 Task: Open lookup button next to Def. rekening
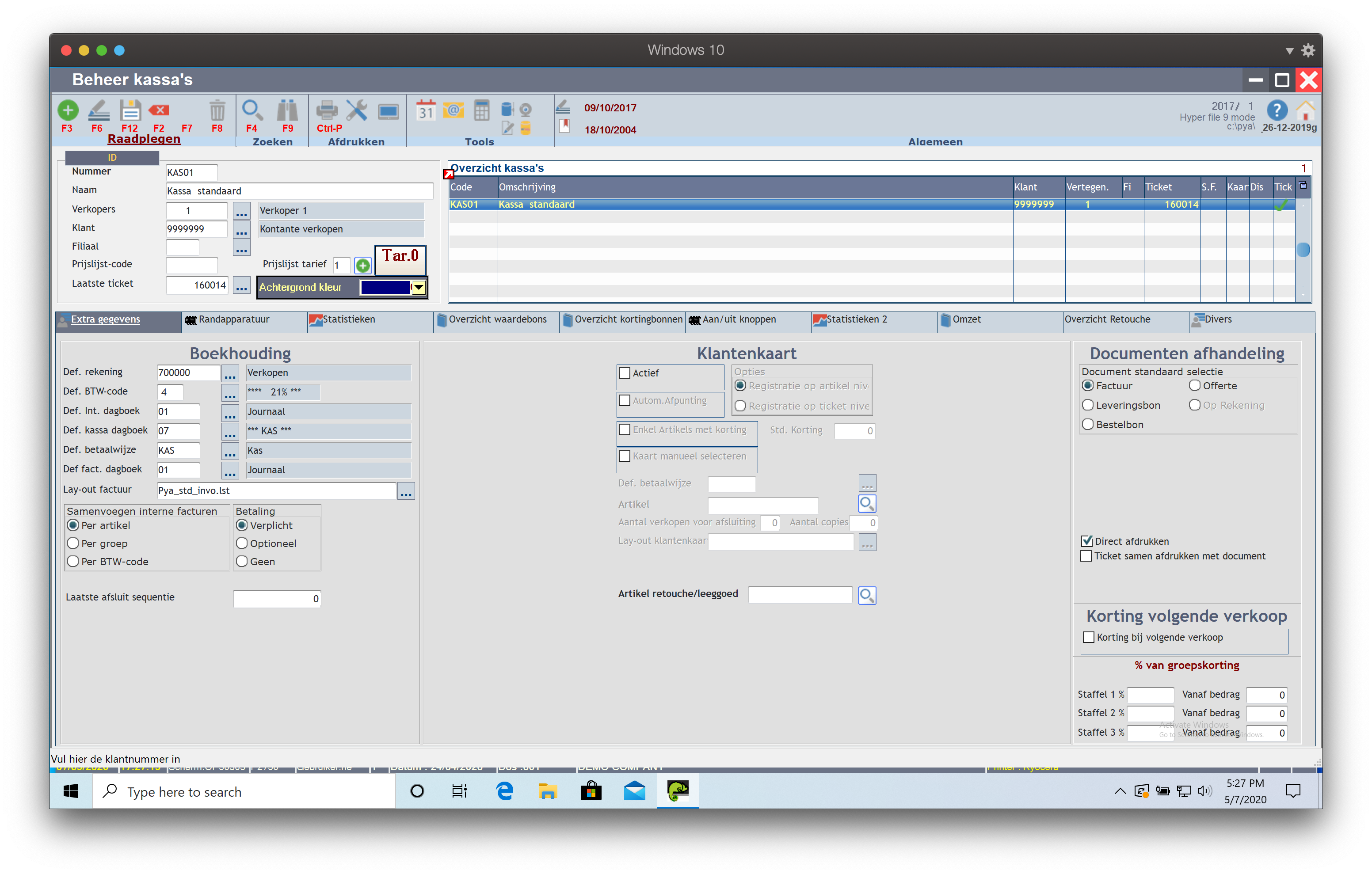230,373
